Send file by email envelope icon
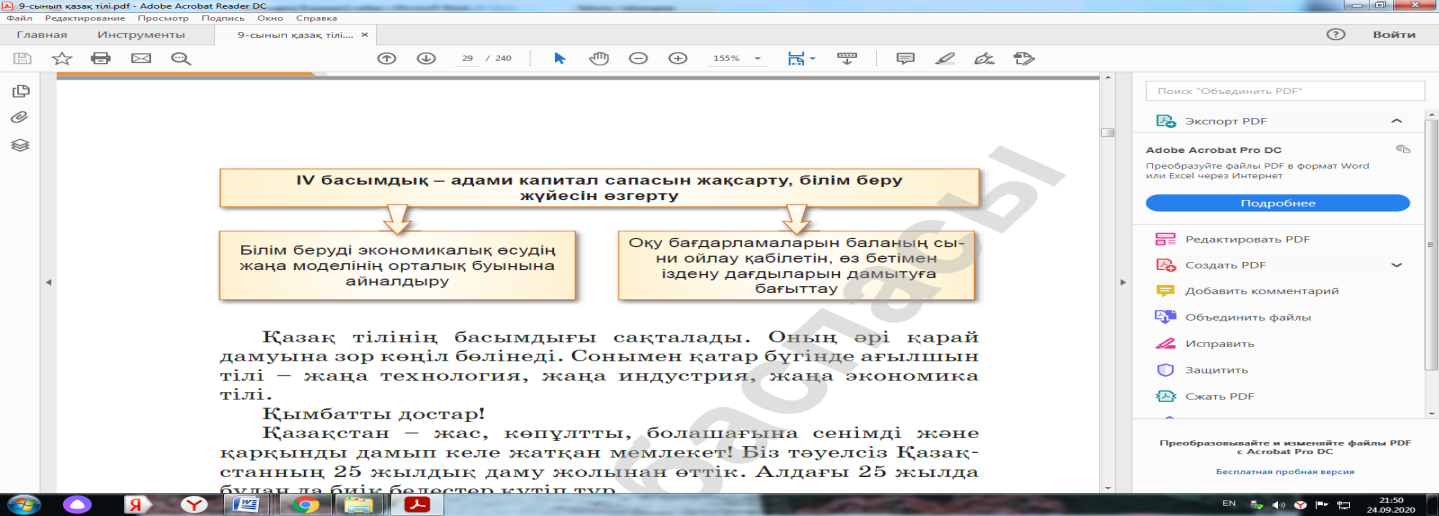 pyautogui.click(x=140, y=58)
